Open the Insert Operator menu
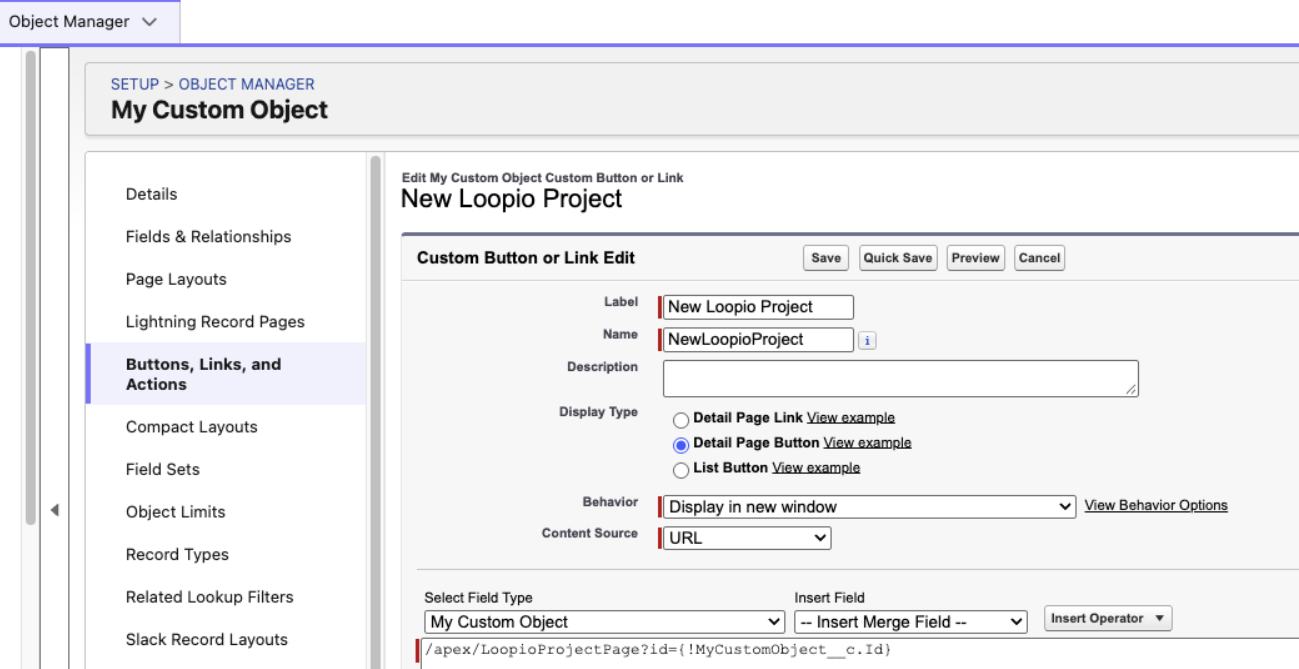1299x669 pixels. 1108,619
